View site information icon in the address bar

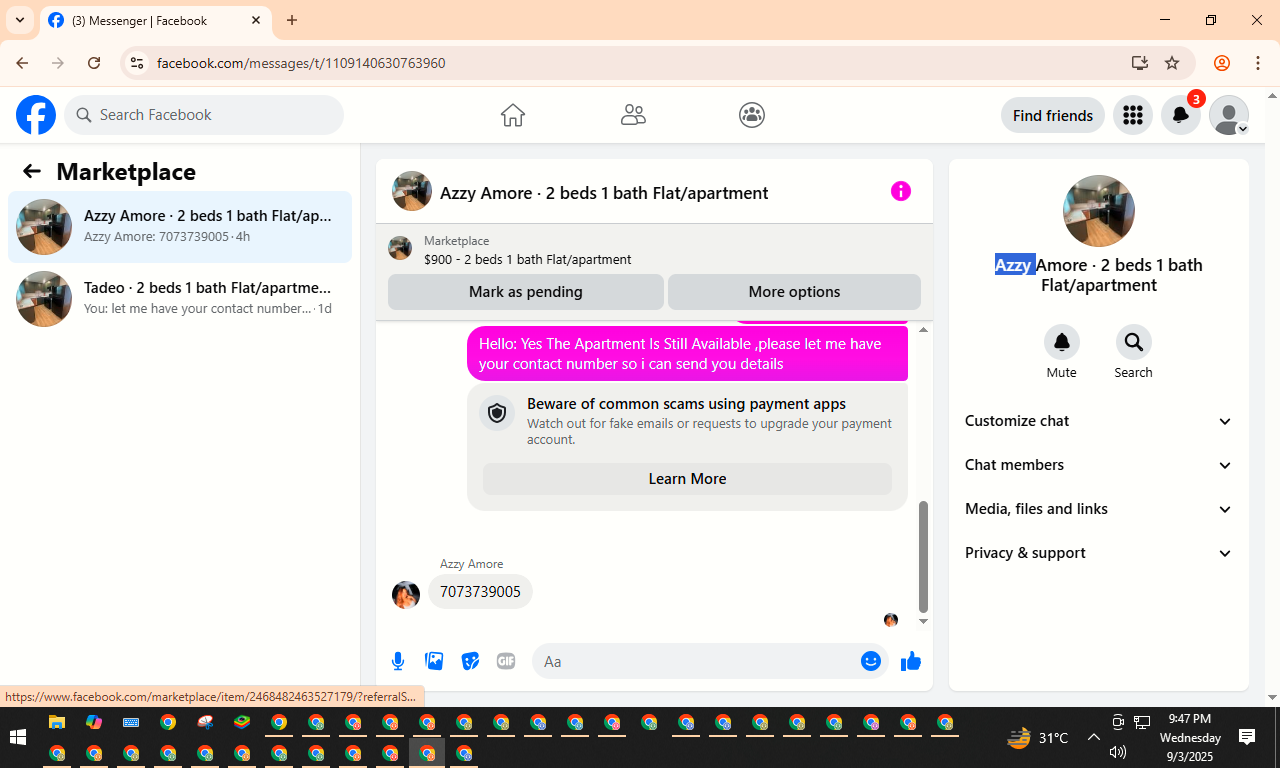[x=138, y=63]
